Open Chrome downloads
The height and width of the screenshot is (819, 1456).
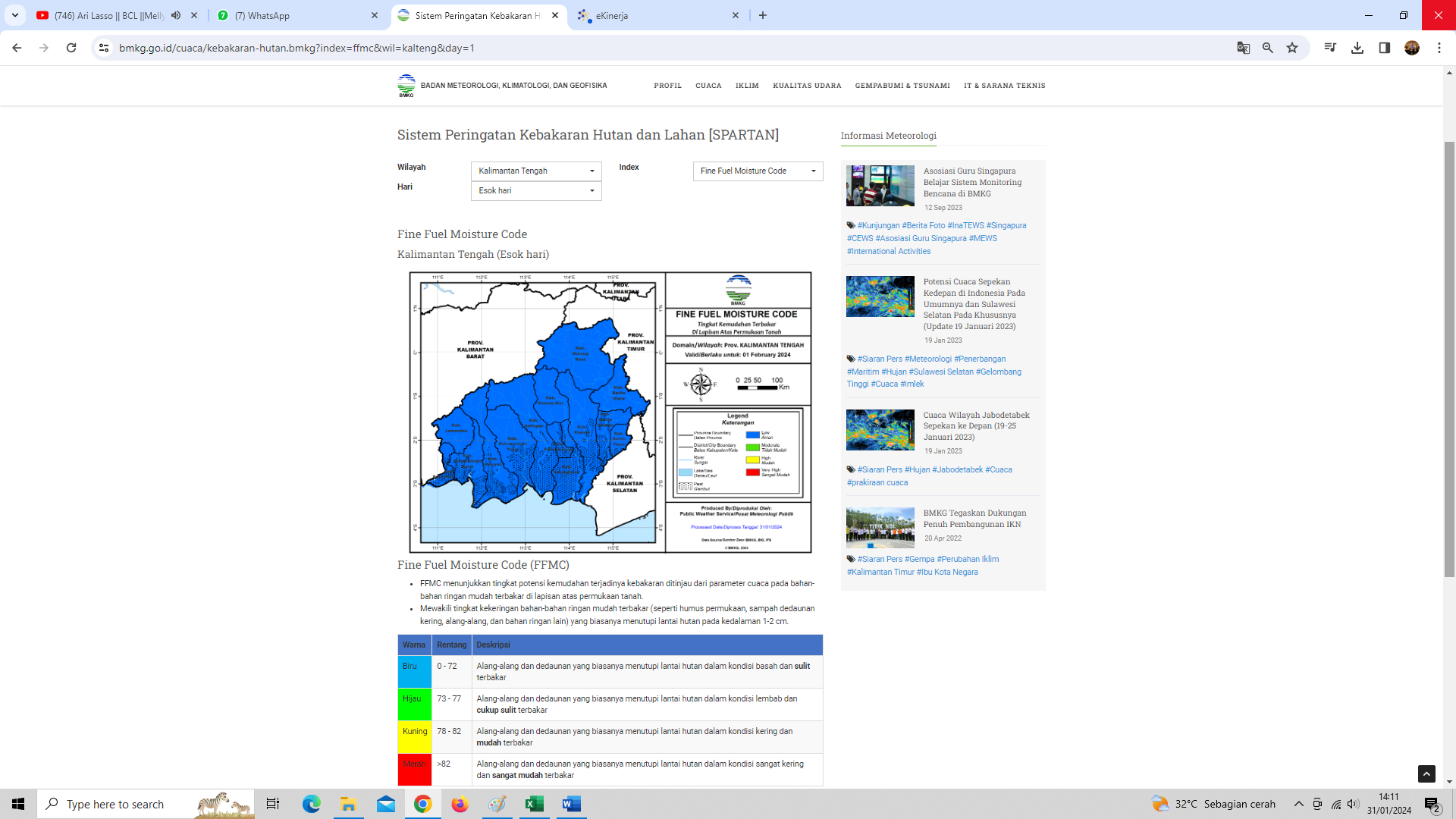pos(1357,48)
